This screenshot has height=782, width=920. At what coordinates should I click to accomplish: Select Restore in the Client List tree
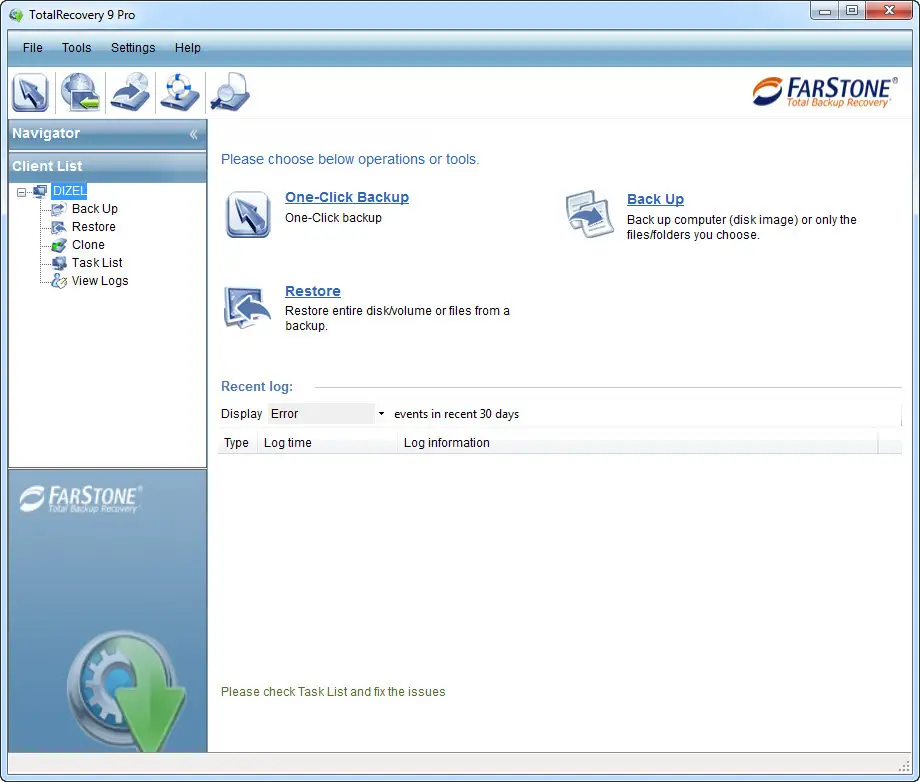coord(94,227)
